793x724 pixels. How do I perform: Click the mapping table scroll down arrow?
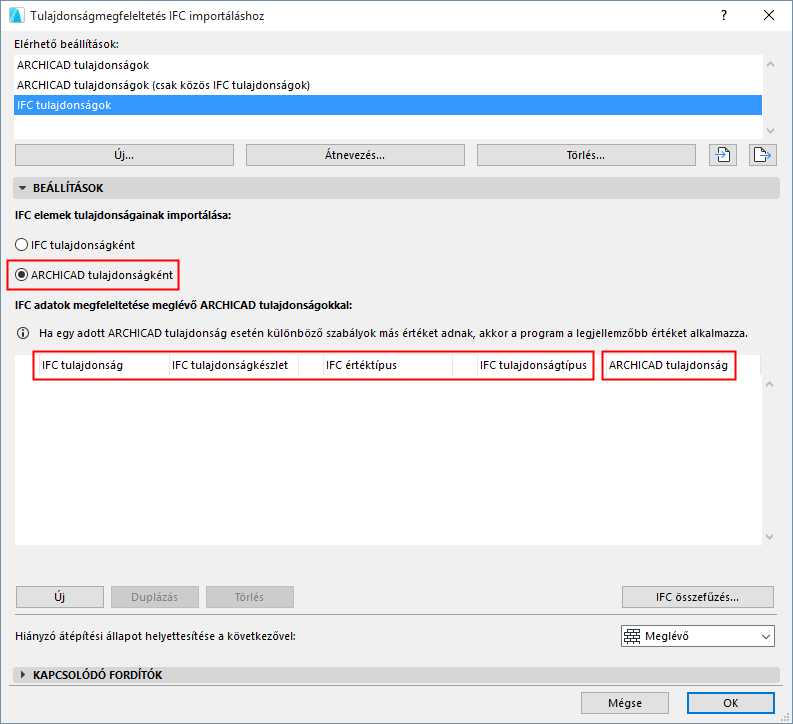[769, 537]
